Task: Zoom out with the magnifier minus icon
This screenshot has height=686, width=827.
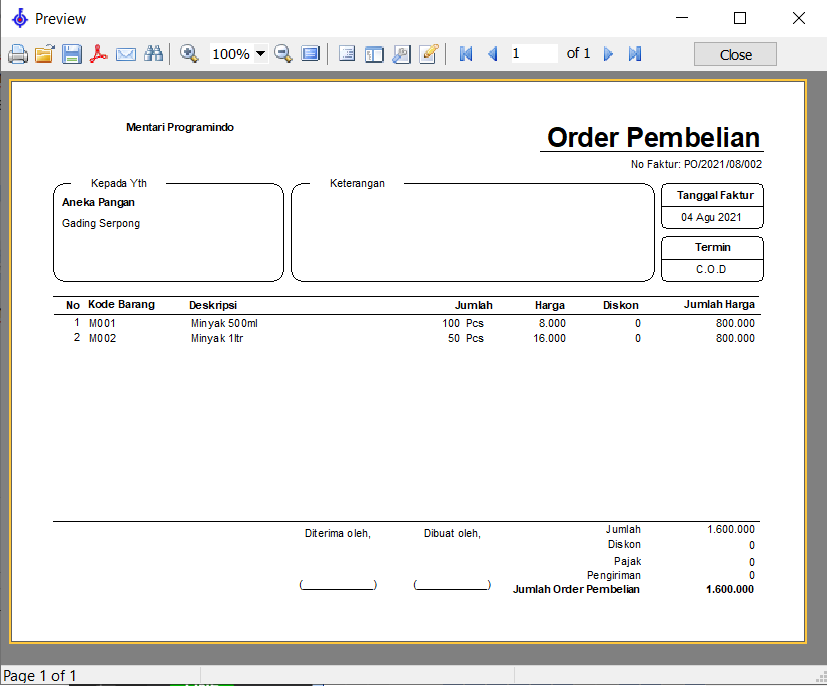Action: tap(283, 54)
